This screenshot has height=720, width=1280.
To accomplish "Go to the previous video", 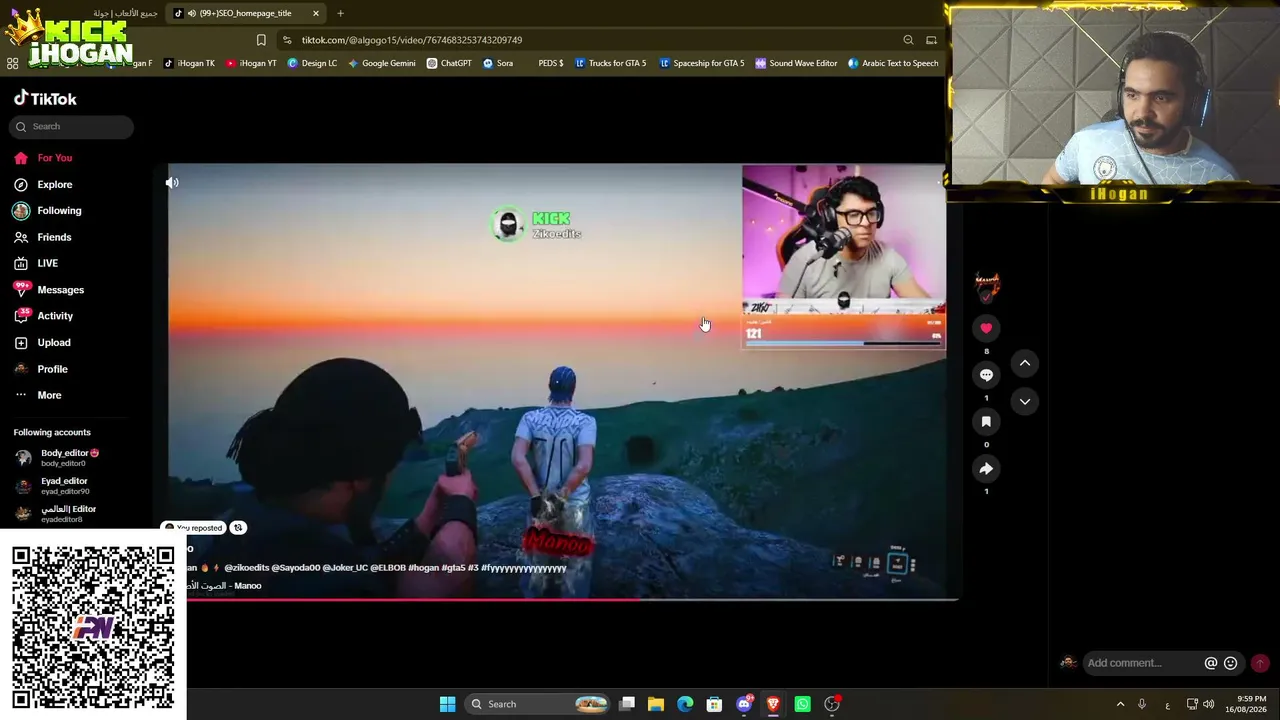I will (1025, 363).
